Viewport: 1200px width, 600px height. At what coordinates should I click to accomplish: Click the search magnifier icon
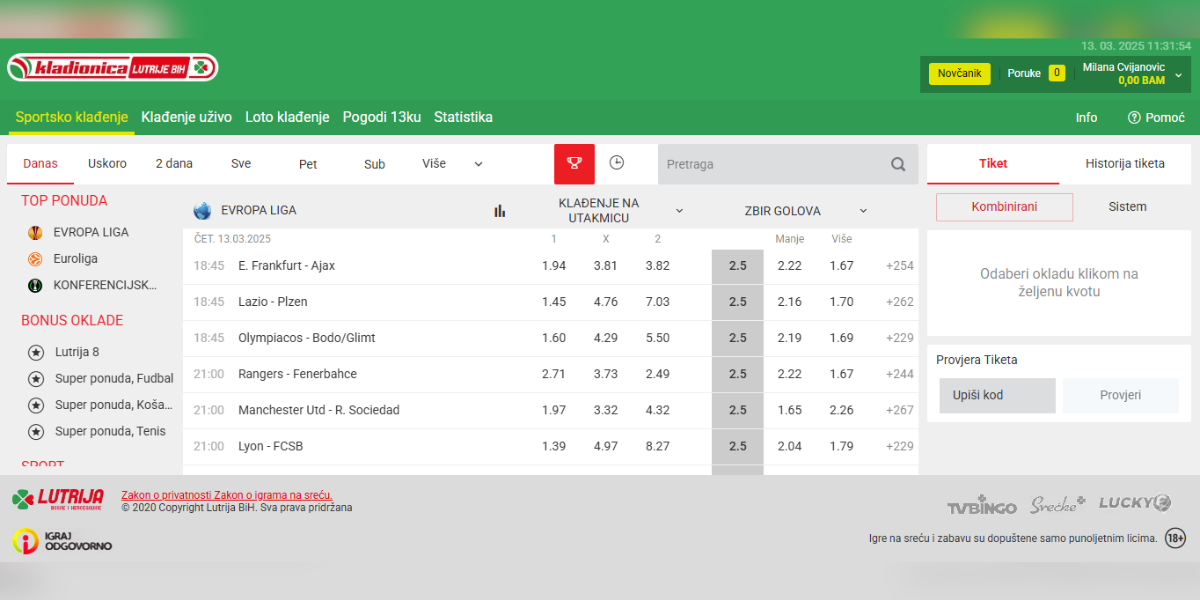(x=898, y=164)
